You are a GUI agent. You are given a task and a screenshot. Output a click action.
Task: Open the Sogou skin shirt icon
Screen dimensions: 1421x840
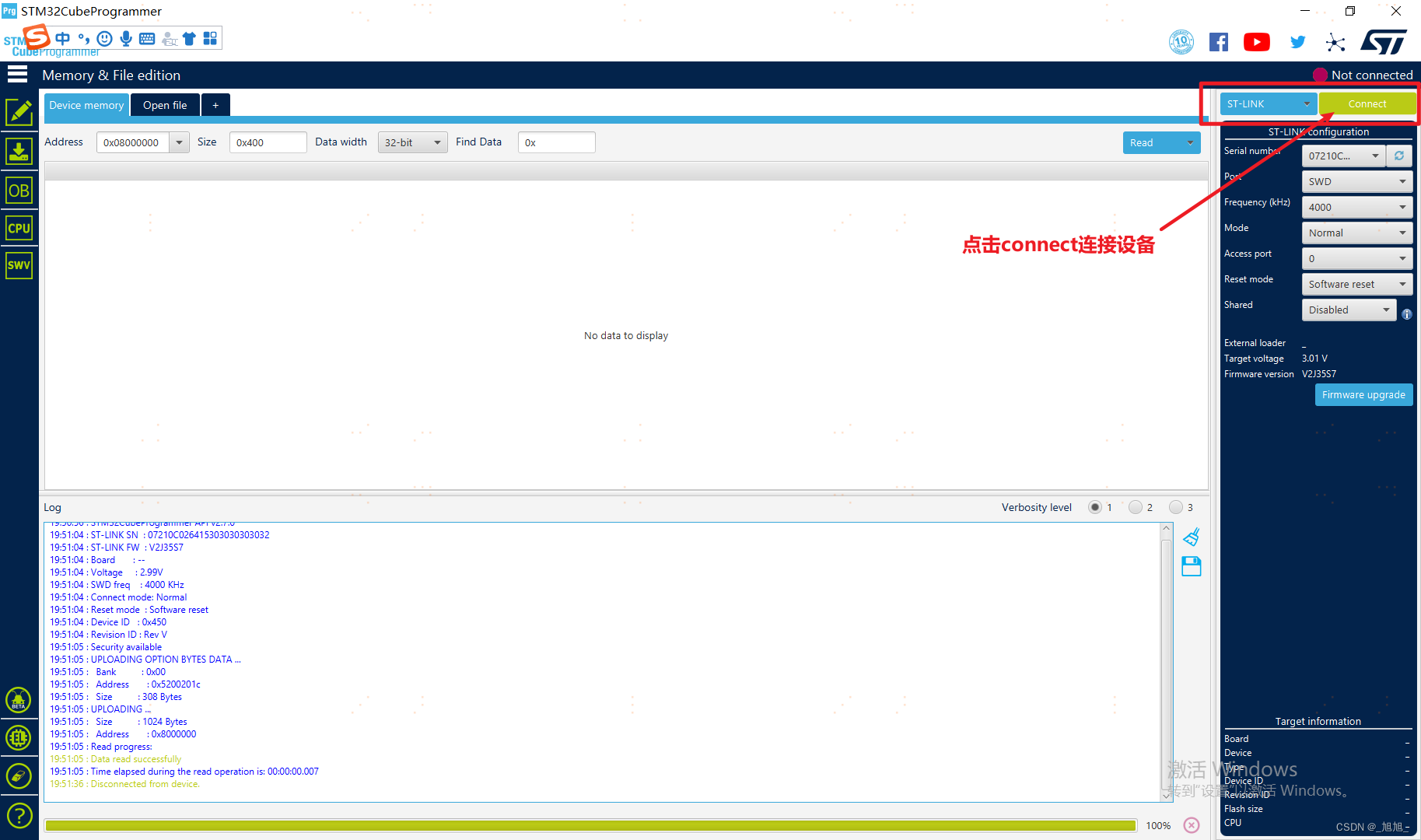click(x=189, y=38)
